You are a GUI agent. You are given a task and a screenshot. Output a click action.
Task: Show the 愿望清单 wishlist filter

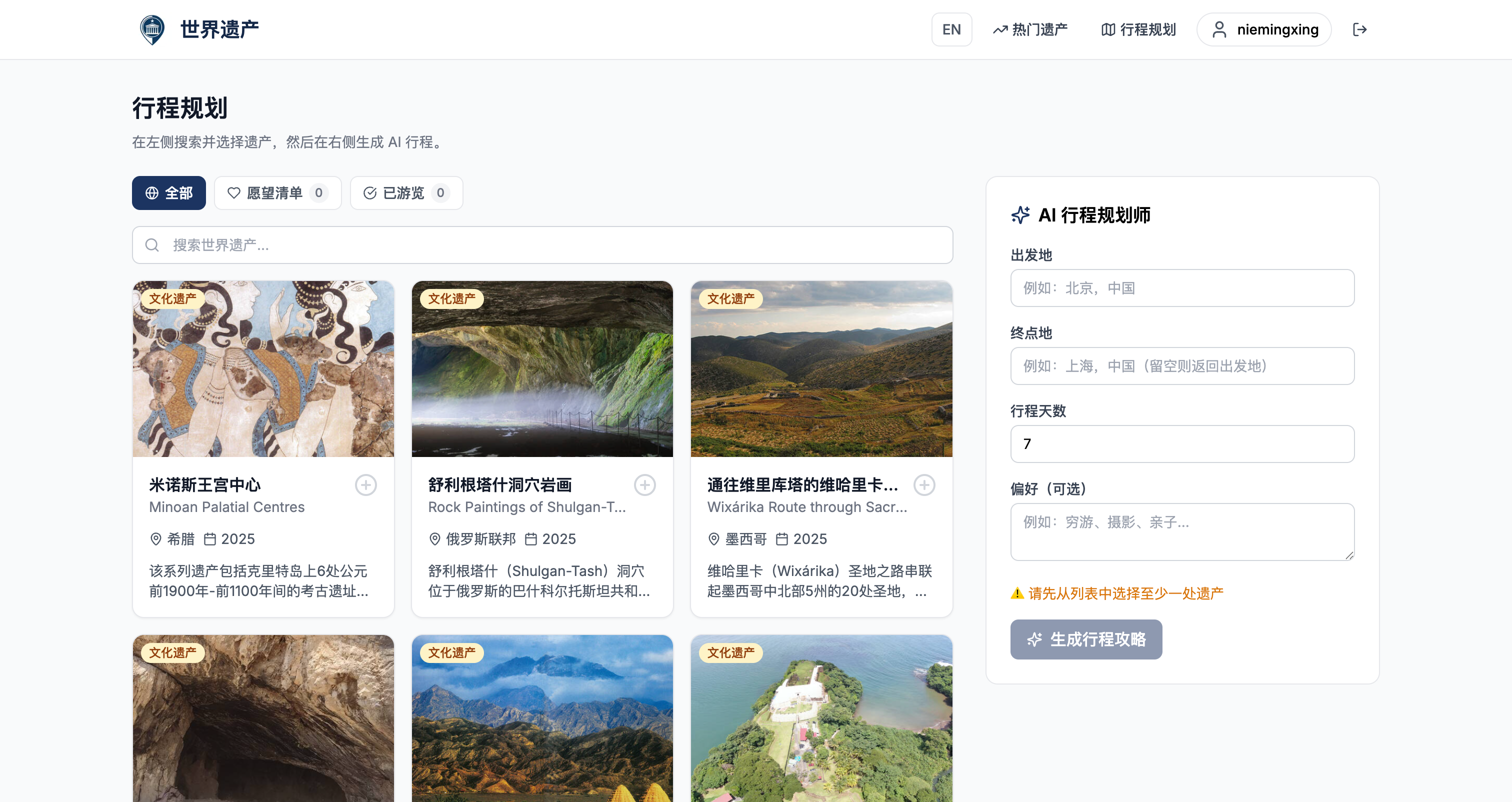(277, 193)
